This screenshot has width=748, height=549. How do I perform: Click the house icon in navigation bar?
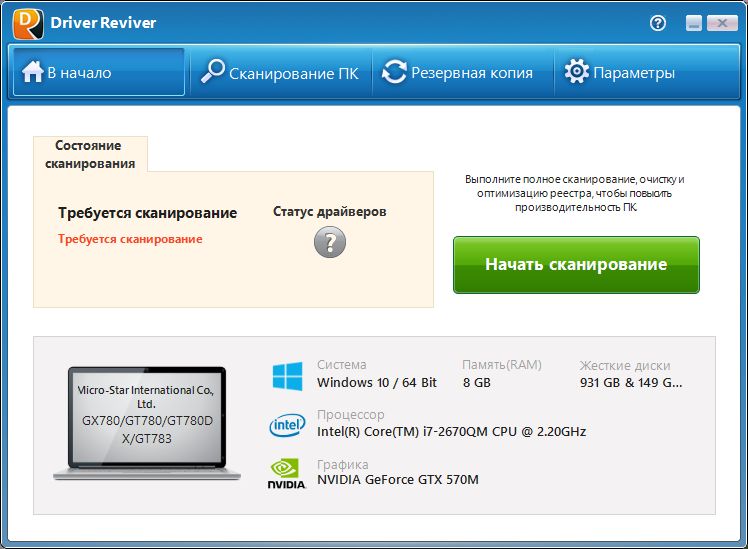pos(32,72)
